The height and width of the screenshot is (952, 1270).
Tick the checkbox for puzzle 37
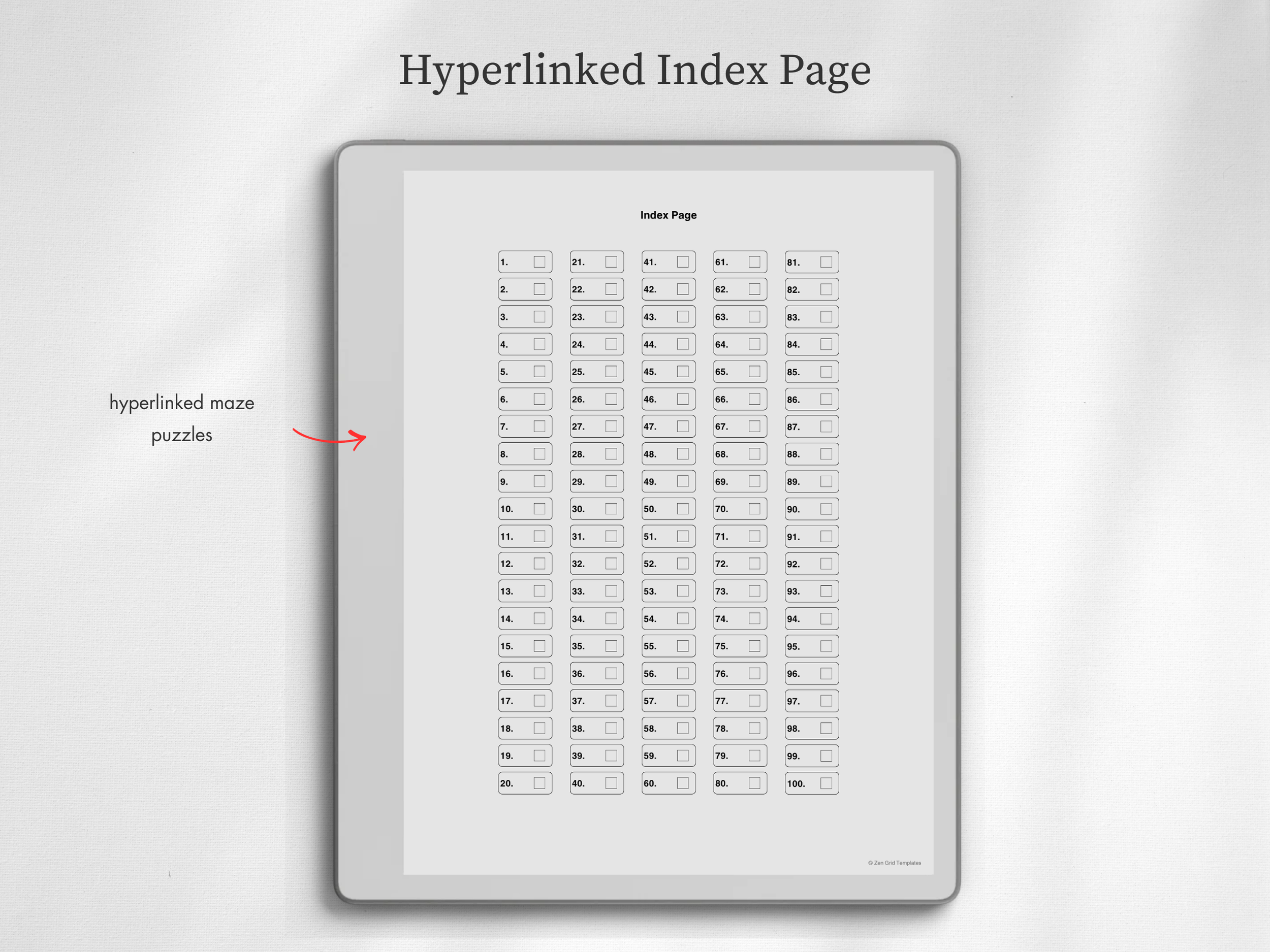(x=611, y=701)
